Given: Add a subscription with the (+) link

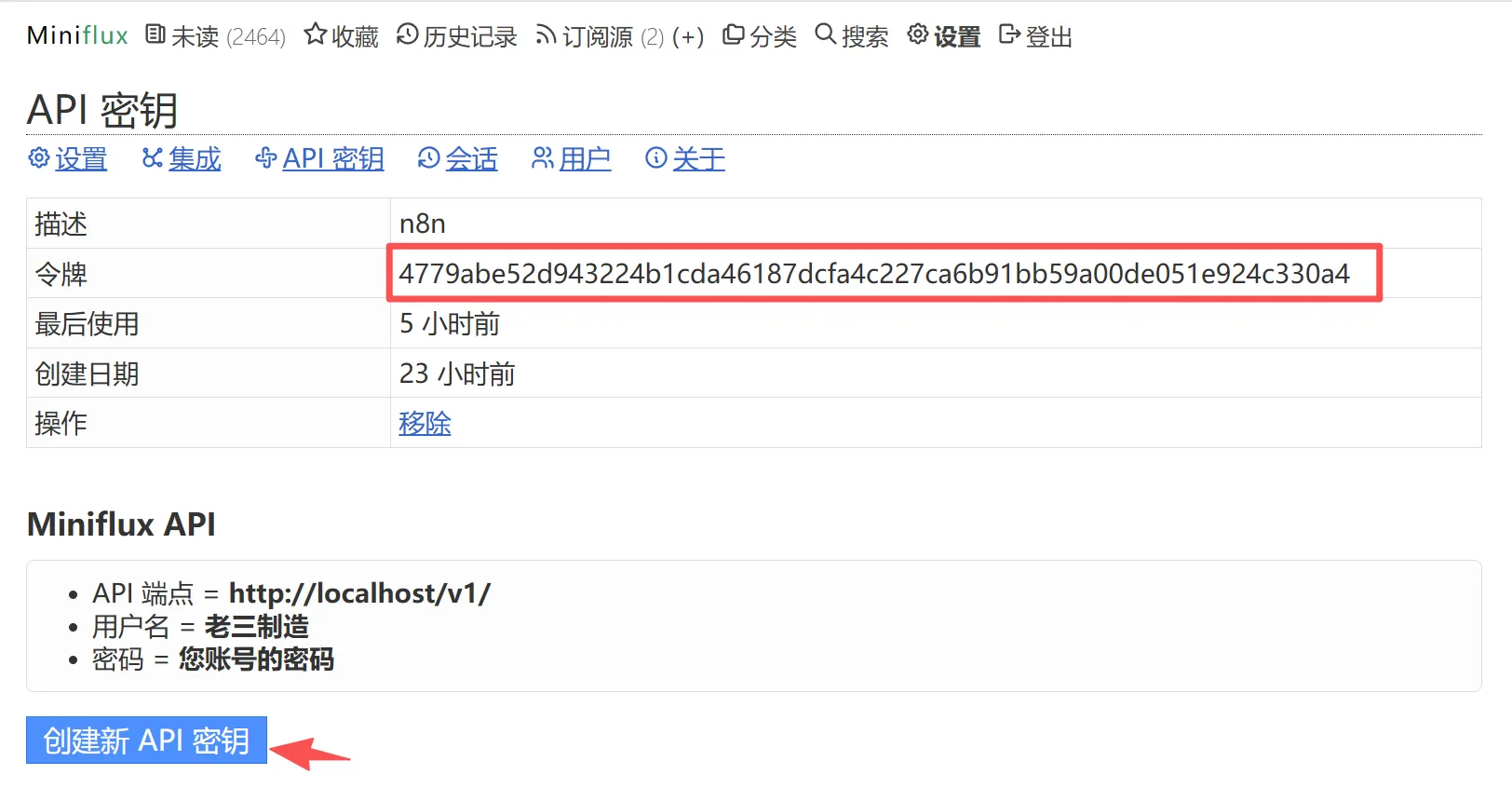Looking at the screenshot, I should pos(688,36).
